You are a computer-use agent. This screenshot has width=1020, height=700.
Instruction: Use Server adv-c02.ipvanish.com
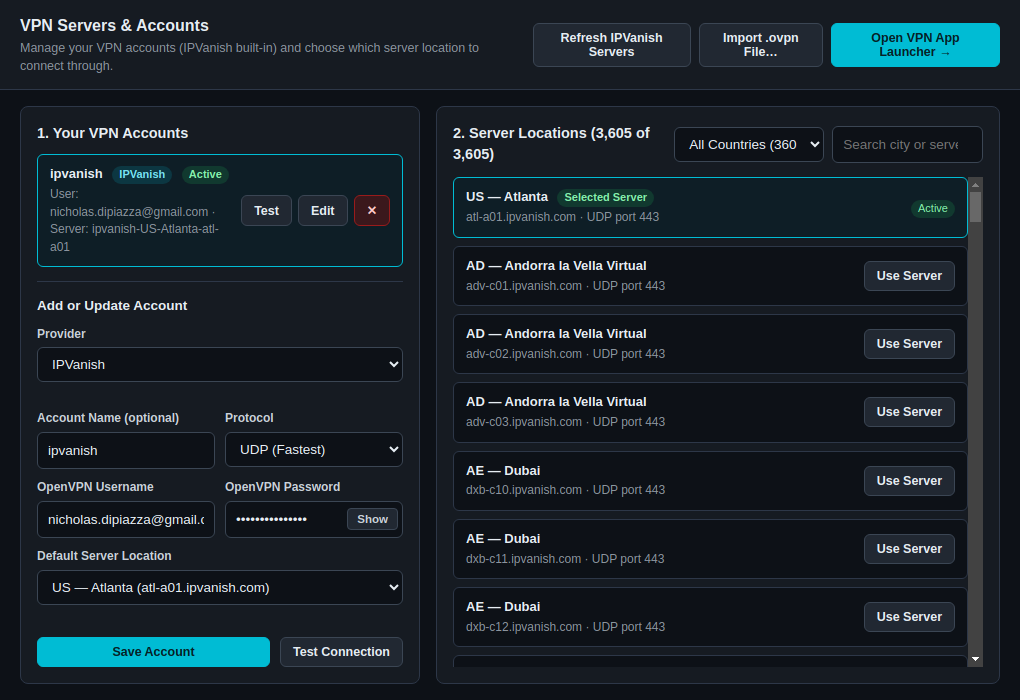coord(909,343)
